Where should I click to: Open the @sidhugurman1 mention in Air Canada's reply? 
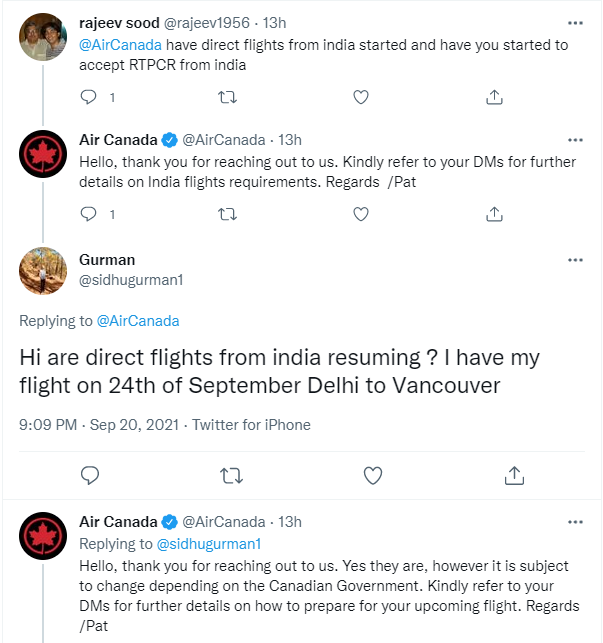[208, 544]
